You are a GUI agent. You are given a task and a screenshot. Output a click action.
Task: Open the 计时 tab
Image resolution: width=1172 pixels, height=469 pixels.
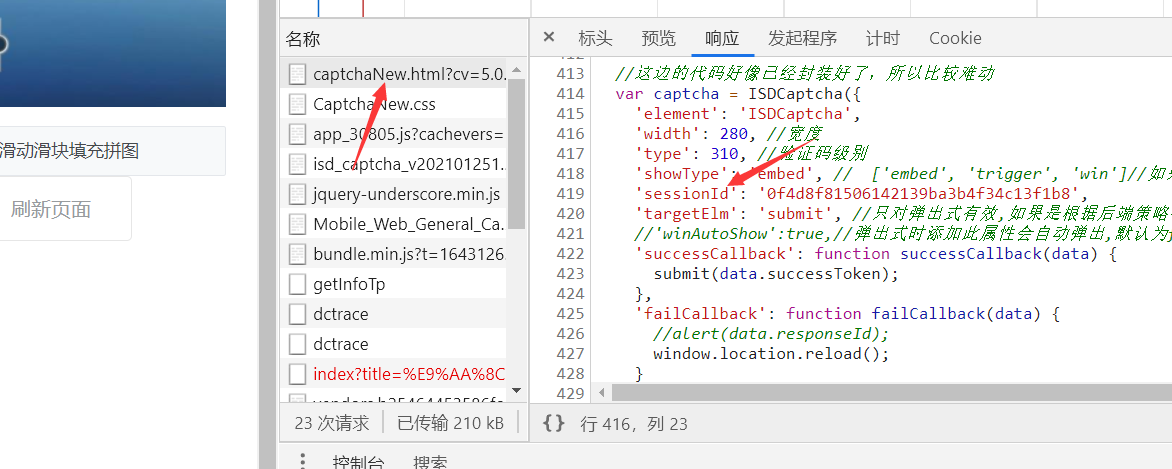[883, 38]
